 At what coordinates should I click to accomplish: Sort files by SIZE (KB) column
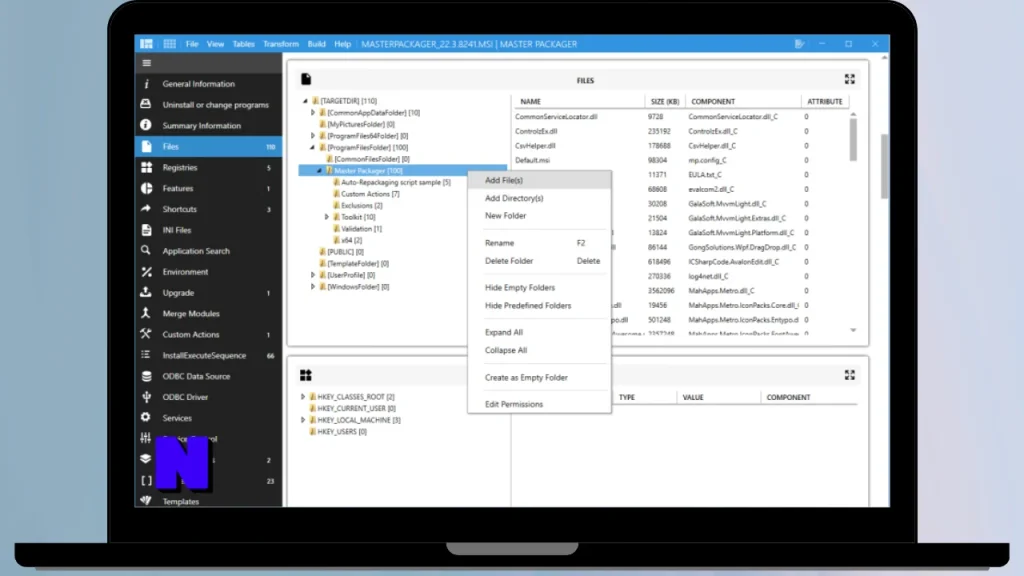click(665, 101)
